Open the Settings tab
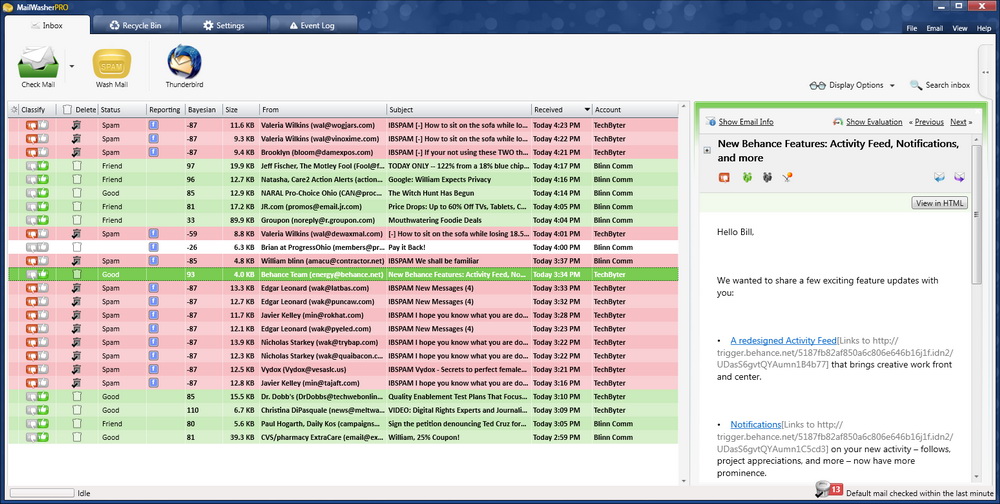 (x=223, y=25)
